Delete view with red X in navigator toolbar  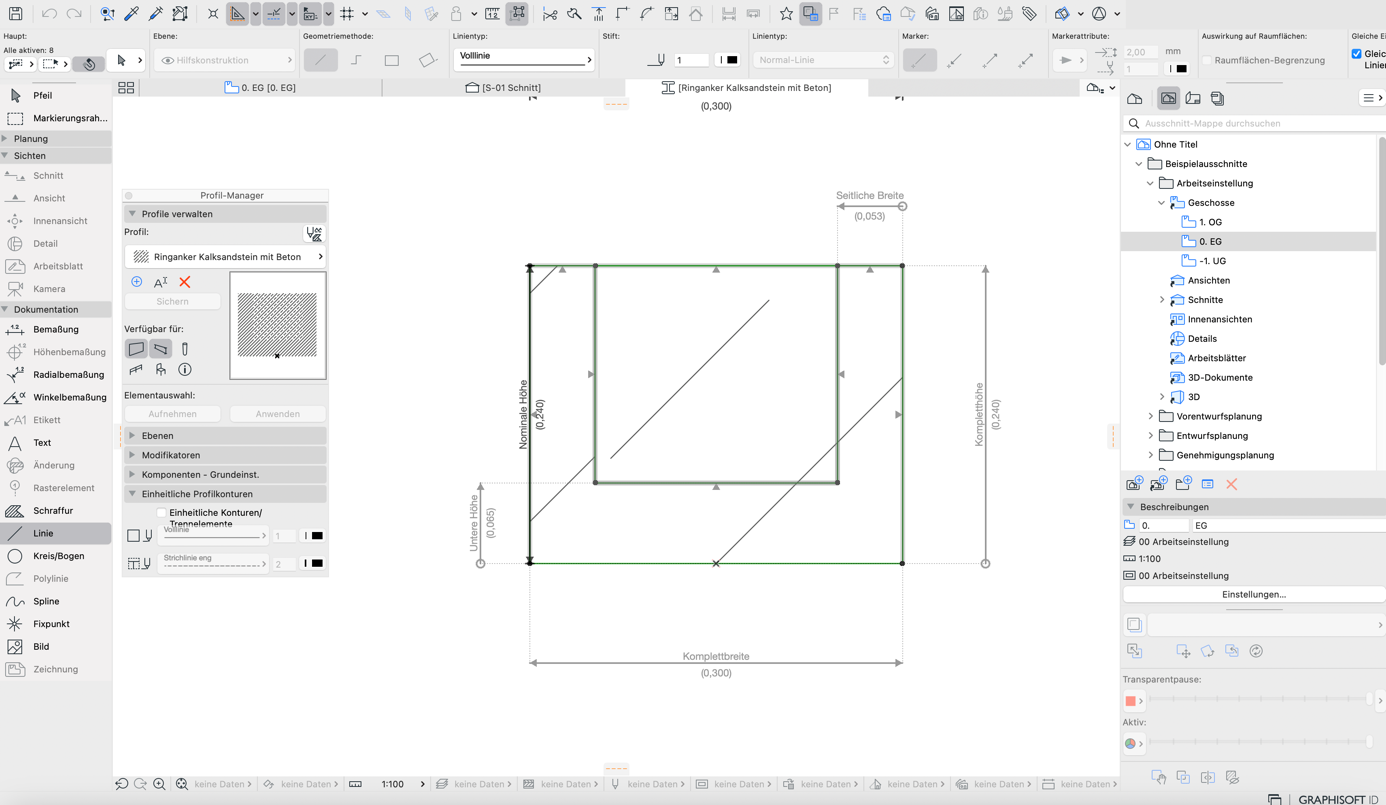coord(1232,484)
